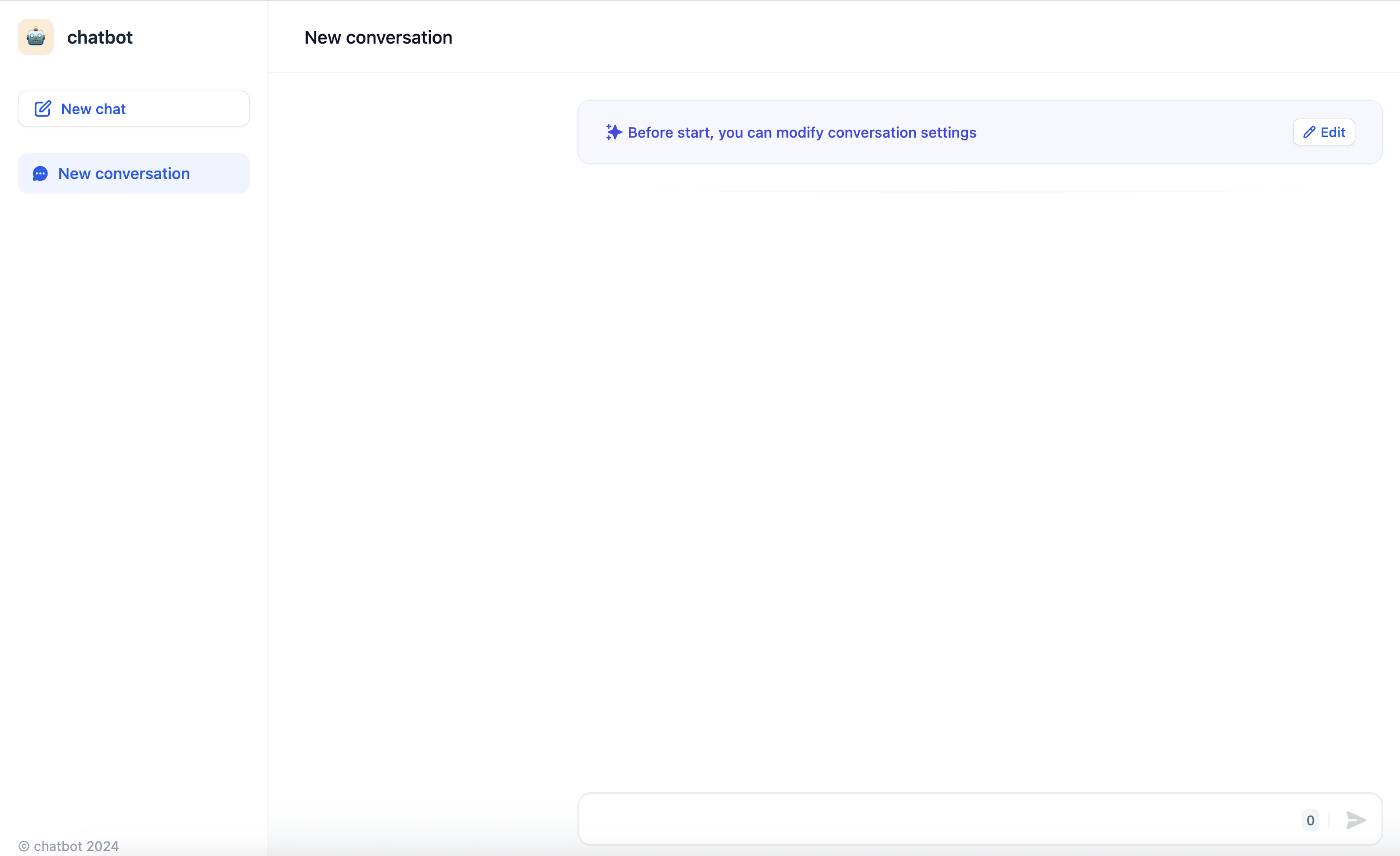Image resolution: width=1400 pixels, height=856 pixels.
Task: Click the chat bubble icon in sidebar
Action: click(x=40, y=173)
